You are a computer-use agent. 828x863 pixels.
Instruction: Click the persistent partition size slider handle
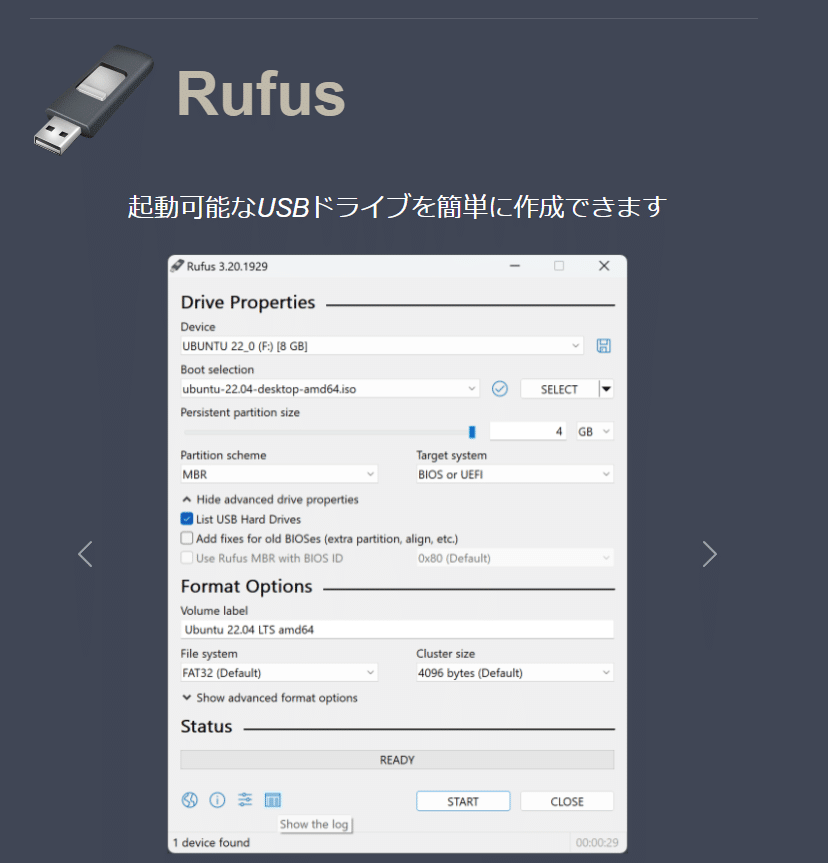pyautogui.click(x=472, y=432)
